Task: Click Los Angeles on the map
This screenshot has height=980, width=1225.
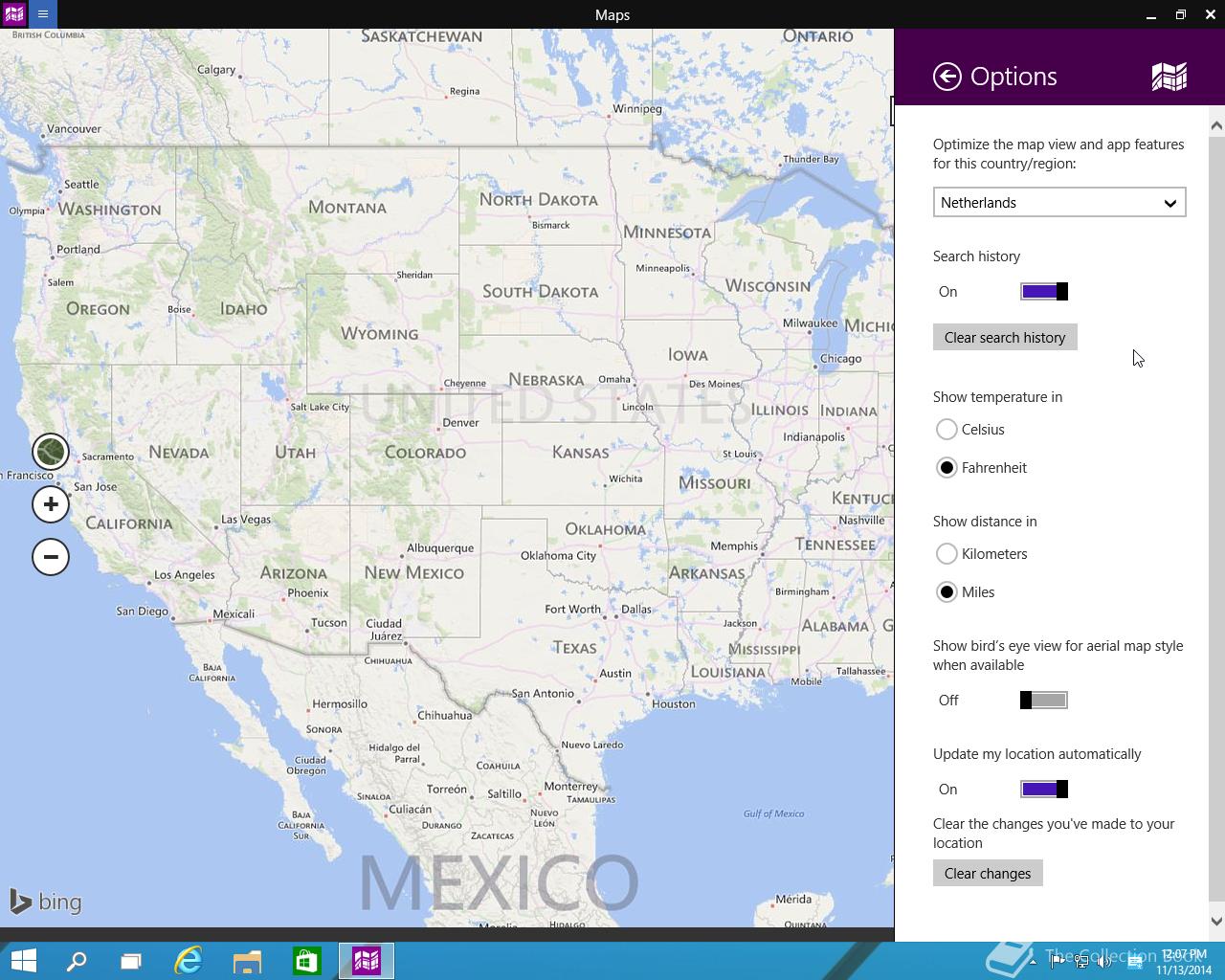Action: tap(185, 575)
